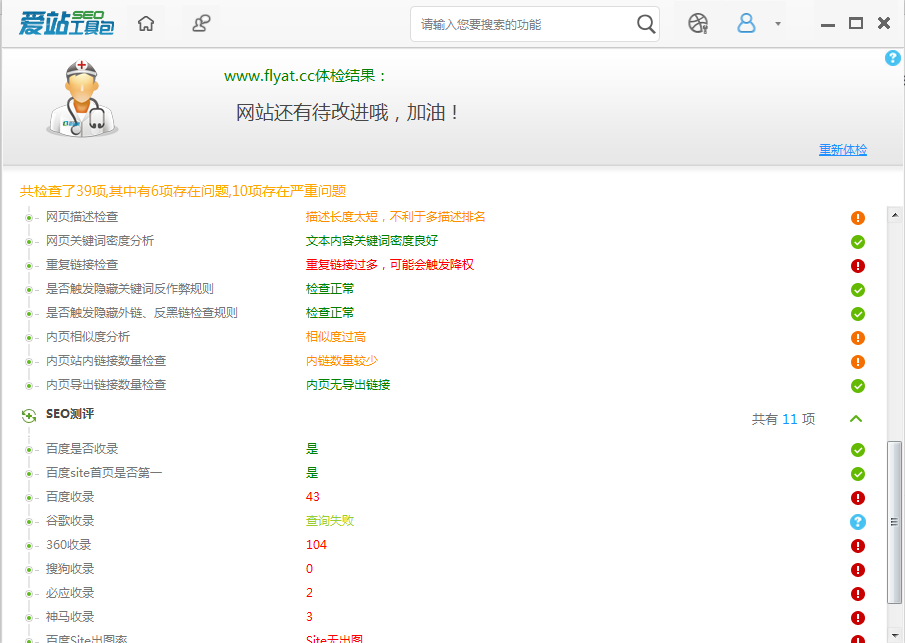The height and width of the screenshot is (643, 905).
Task: Click the login key icon in the toolbar
Action: point(200,22)
